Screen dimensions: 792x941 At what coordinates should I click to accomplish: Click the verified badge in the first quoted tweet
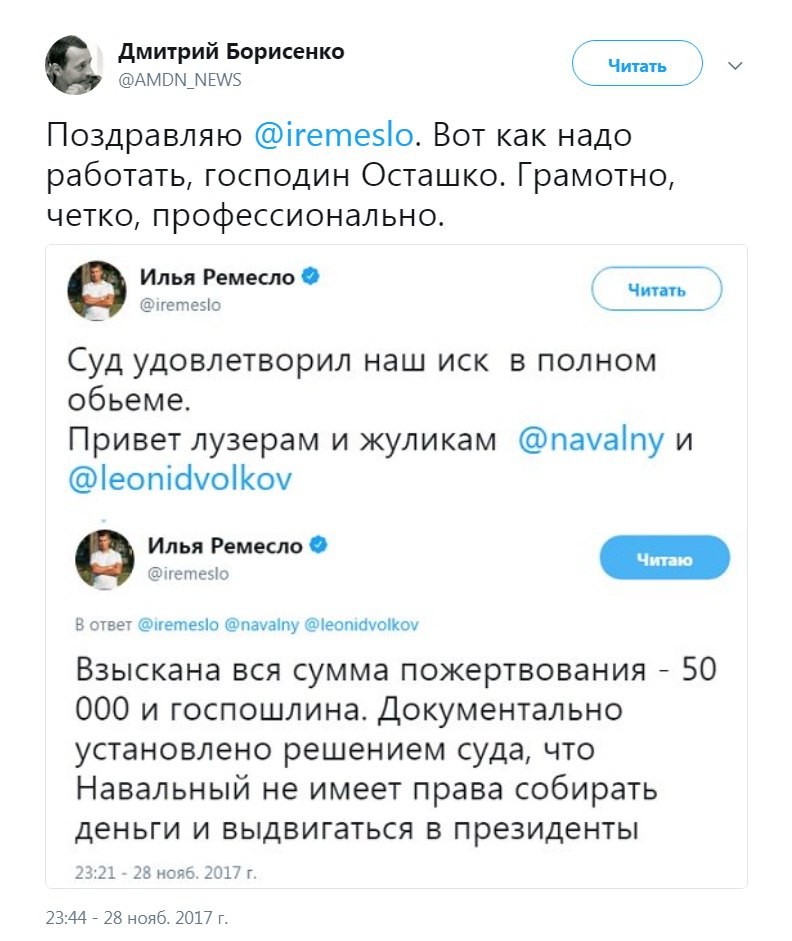(310, 277)
